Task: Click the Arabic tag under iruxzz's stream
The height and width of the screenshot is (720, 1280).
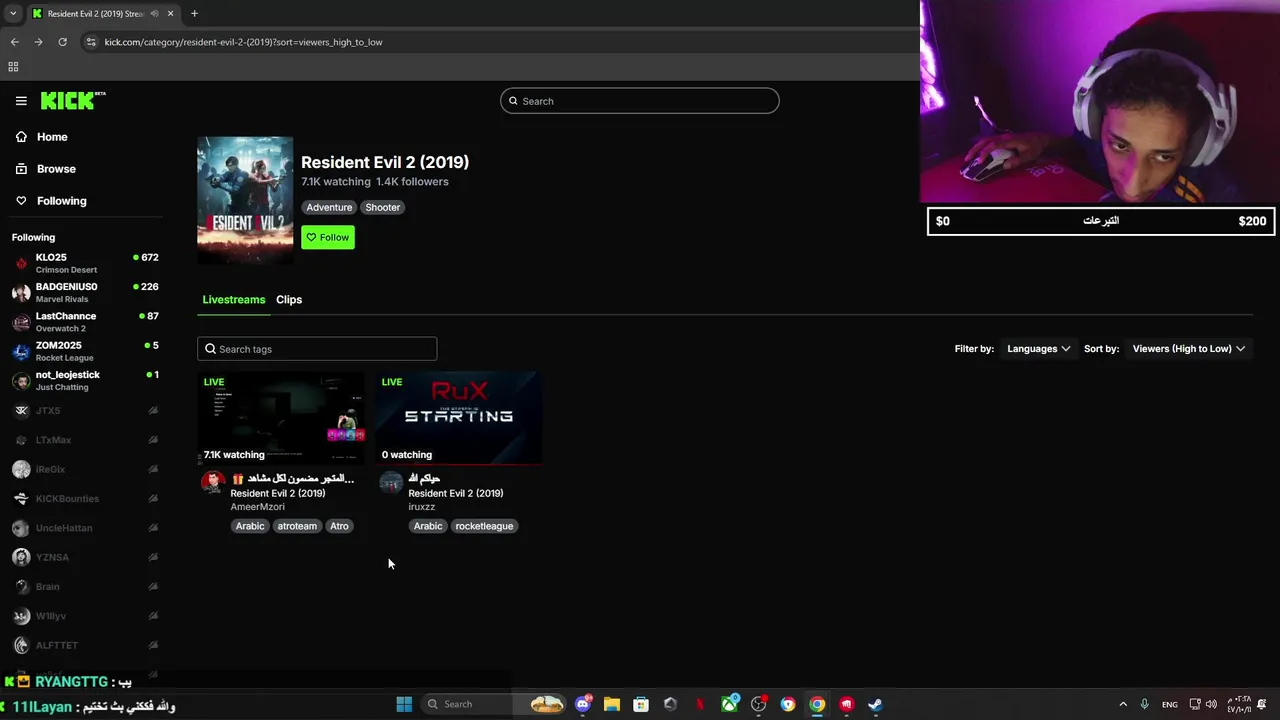Action: click(428, 526)
